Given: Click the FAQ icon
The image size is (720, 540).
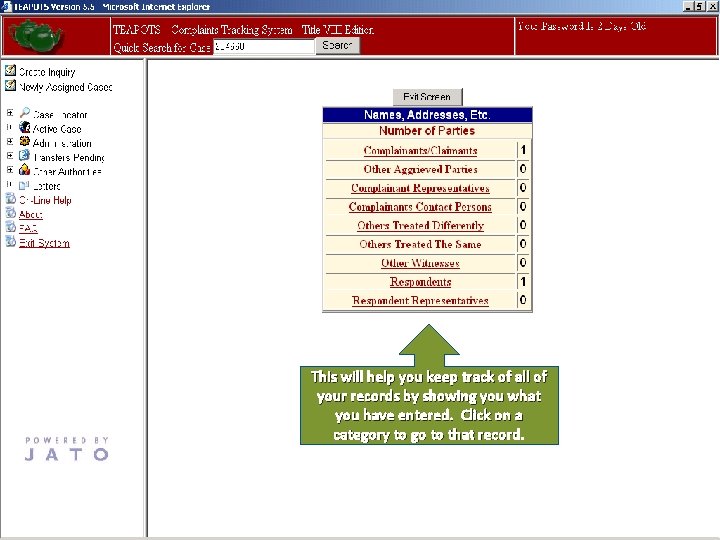Looking at the screenshot, I should tap(11, 227).
